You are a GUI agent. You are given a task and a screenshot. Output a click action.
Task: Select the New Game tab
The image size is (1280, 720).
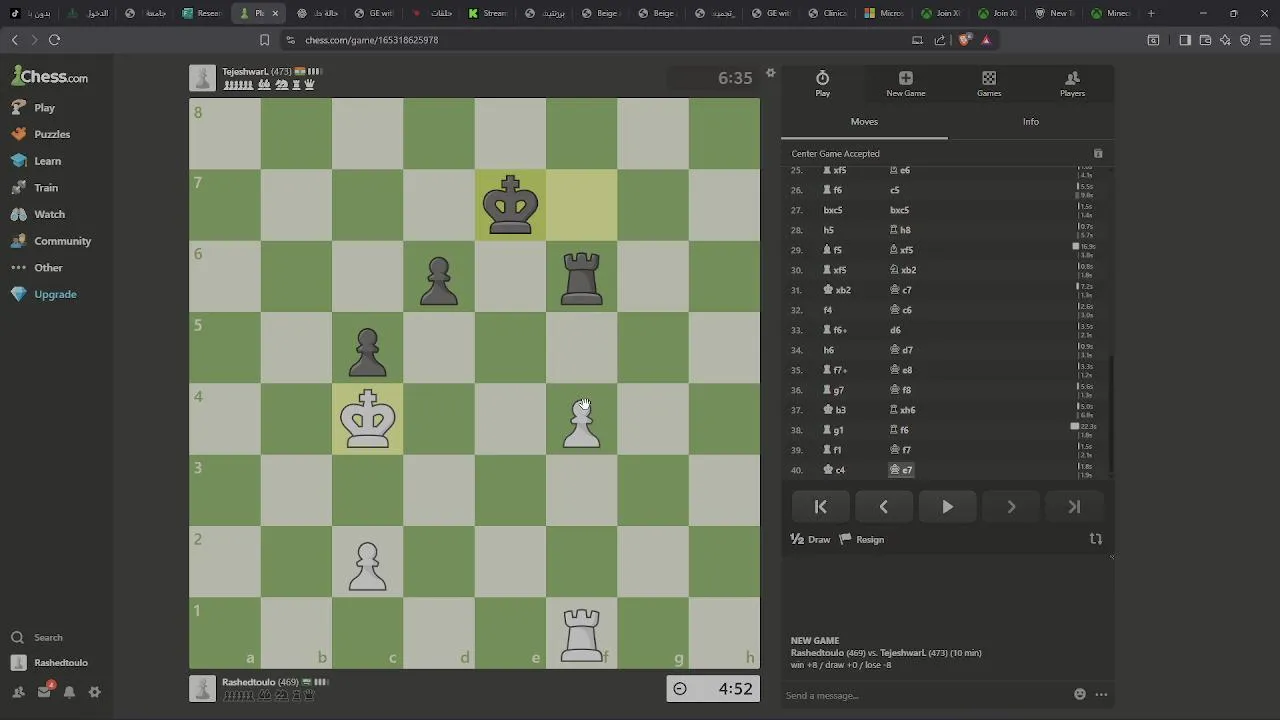coord(905,84)
